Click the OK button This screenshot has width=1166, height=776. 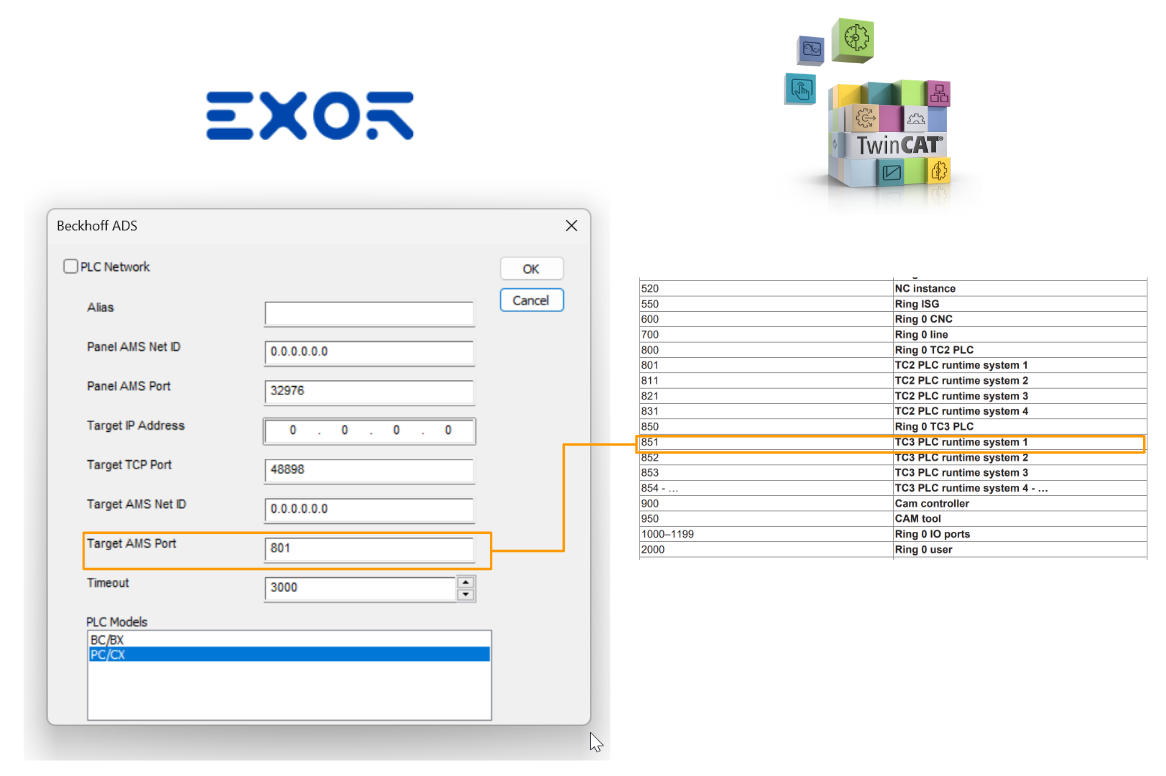coord(531,268)
